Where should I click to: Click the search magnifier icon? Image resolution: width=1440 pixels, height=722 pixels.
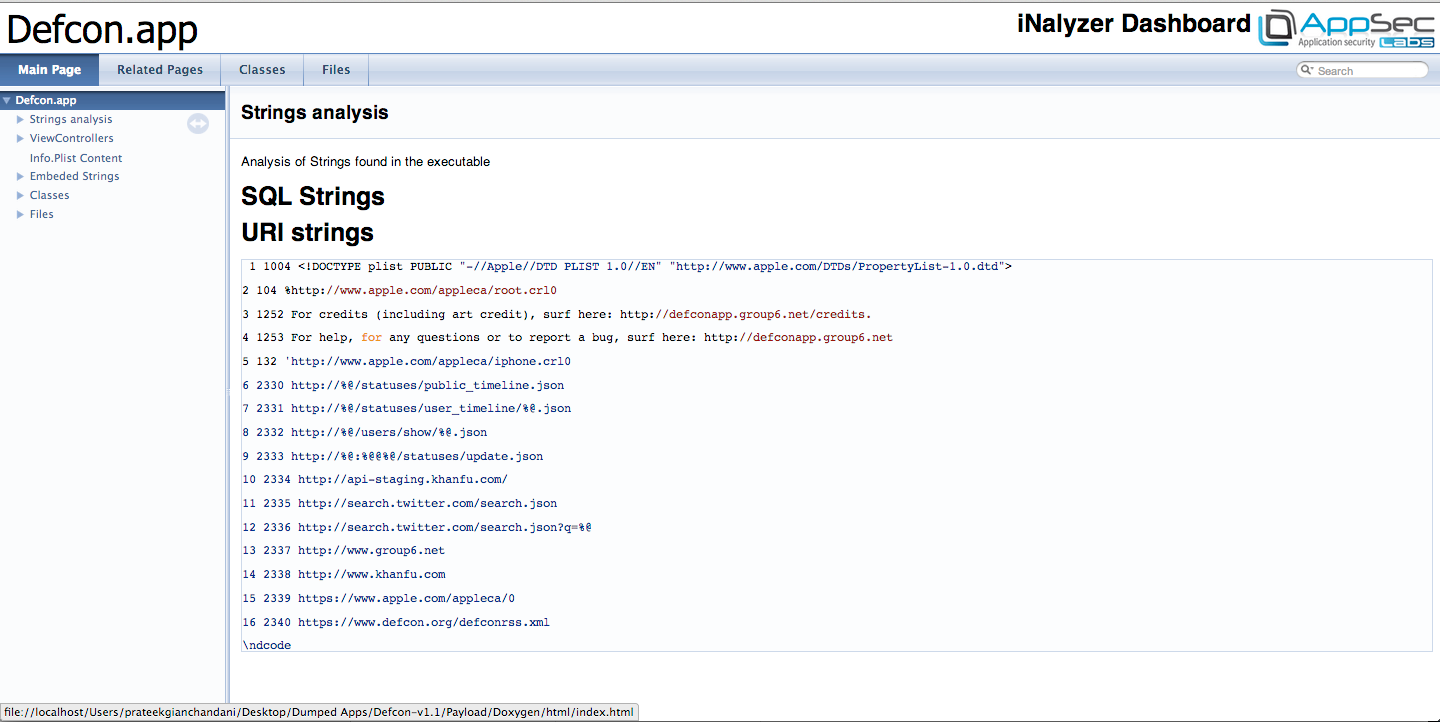coord(1307,70)
